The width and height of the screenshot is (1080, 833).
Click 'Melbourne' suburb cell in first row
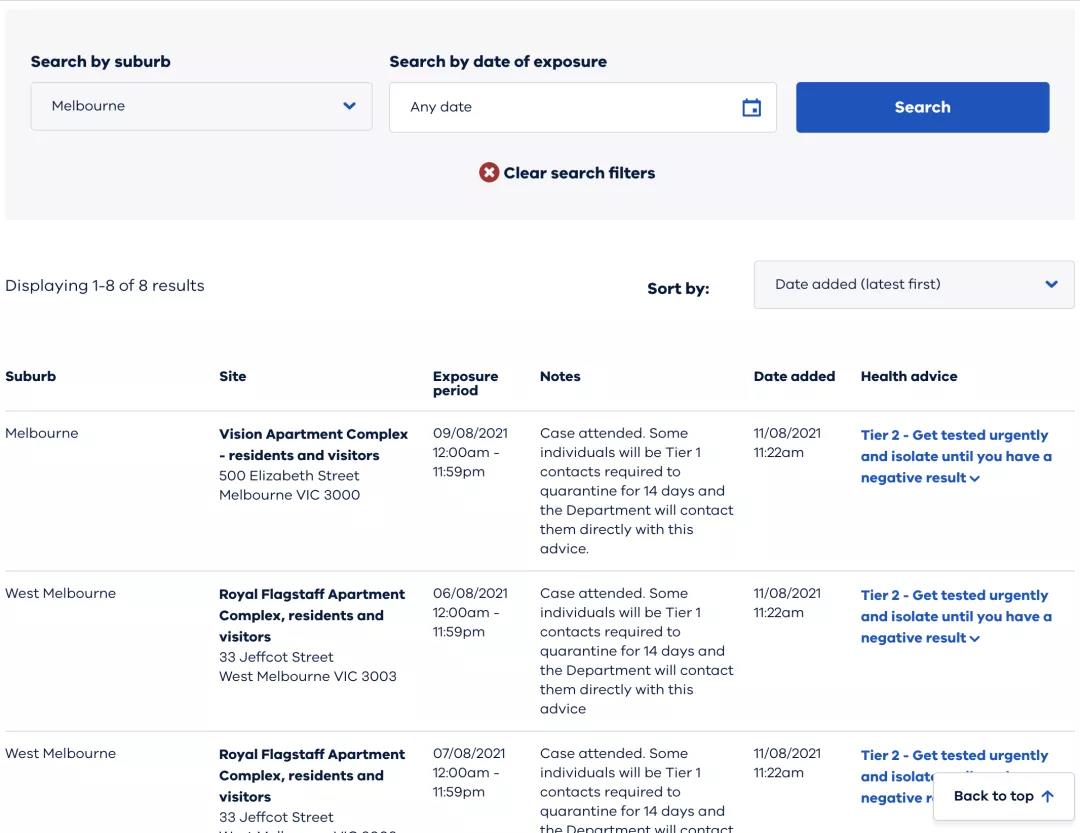pyautogui.click(x=41, y=433)
